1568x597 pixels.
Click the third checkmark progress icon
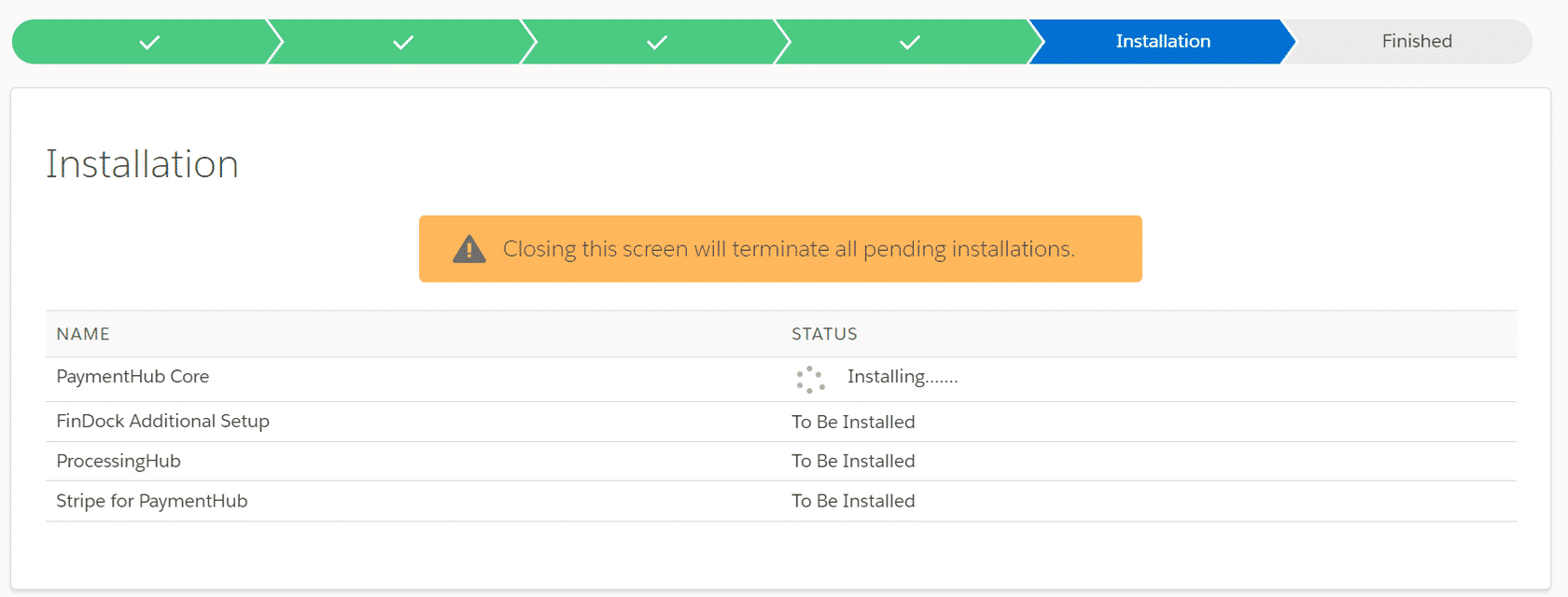tap(656, 41)
